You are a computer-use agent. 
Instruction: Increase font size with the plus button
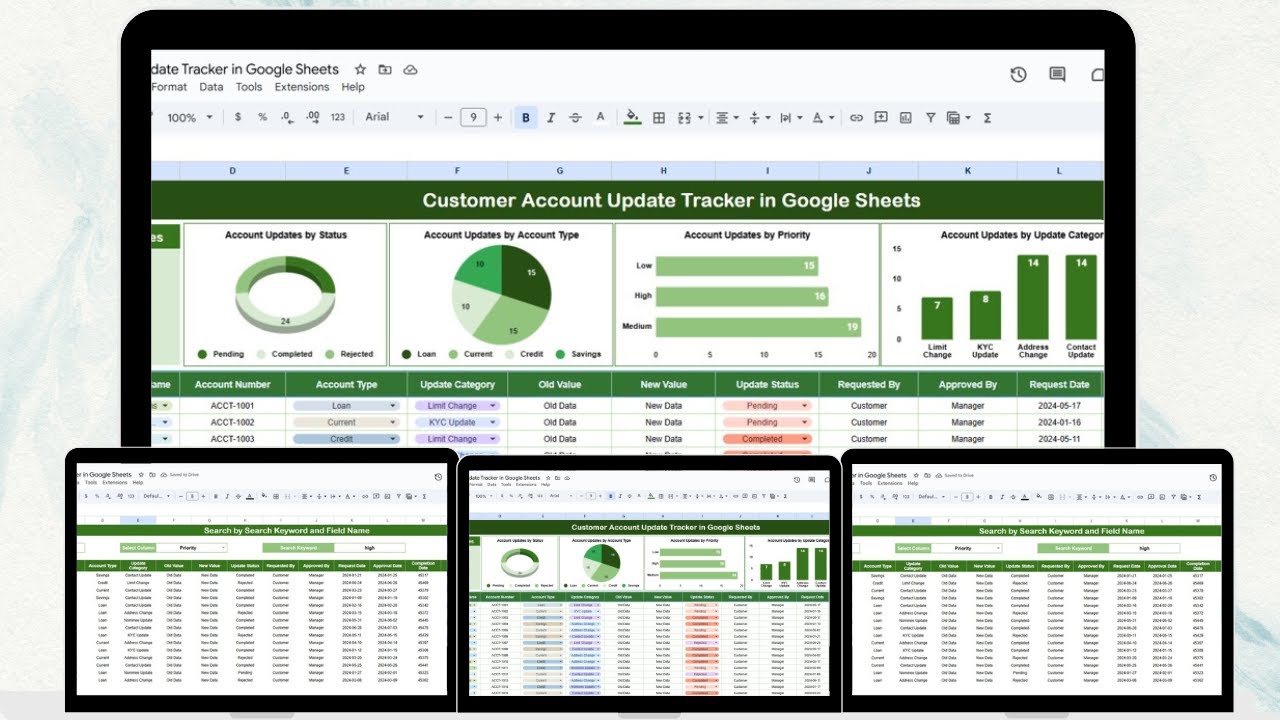pos(498,117)
